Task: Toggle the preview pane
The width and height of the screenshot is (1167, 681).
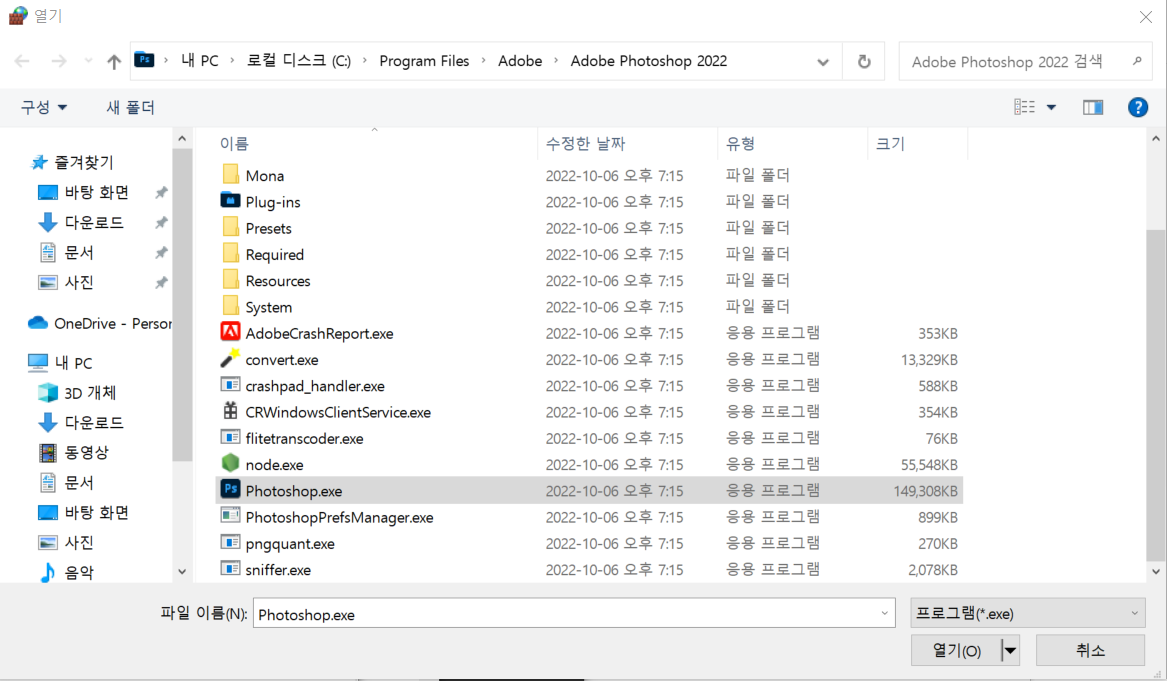Action: pyautogui.click(x=1093, y=107)
